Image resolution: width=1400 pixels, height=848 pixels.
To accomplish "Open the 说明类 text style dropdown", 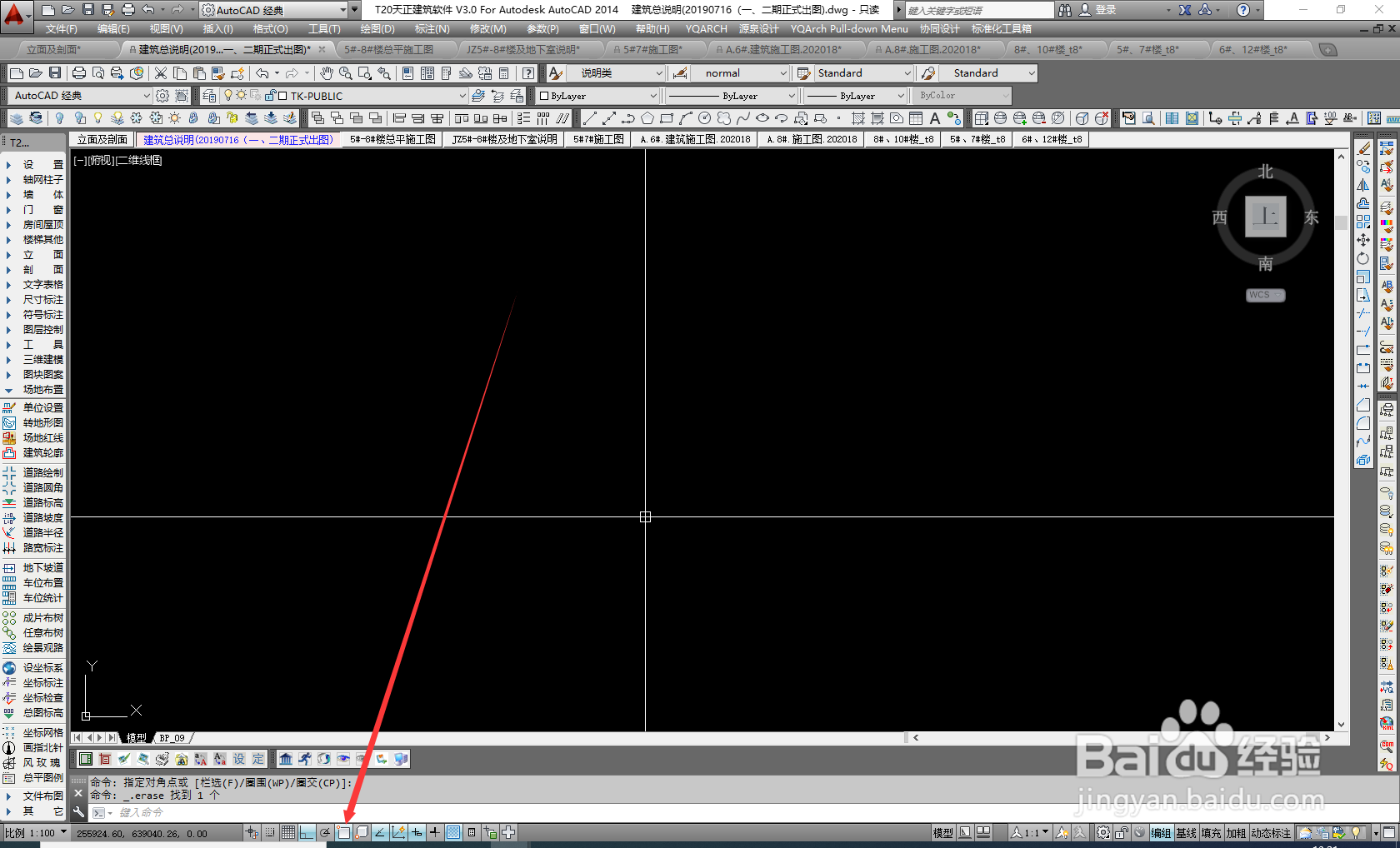I will (615, 73).
